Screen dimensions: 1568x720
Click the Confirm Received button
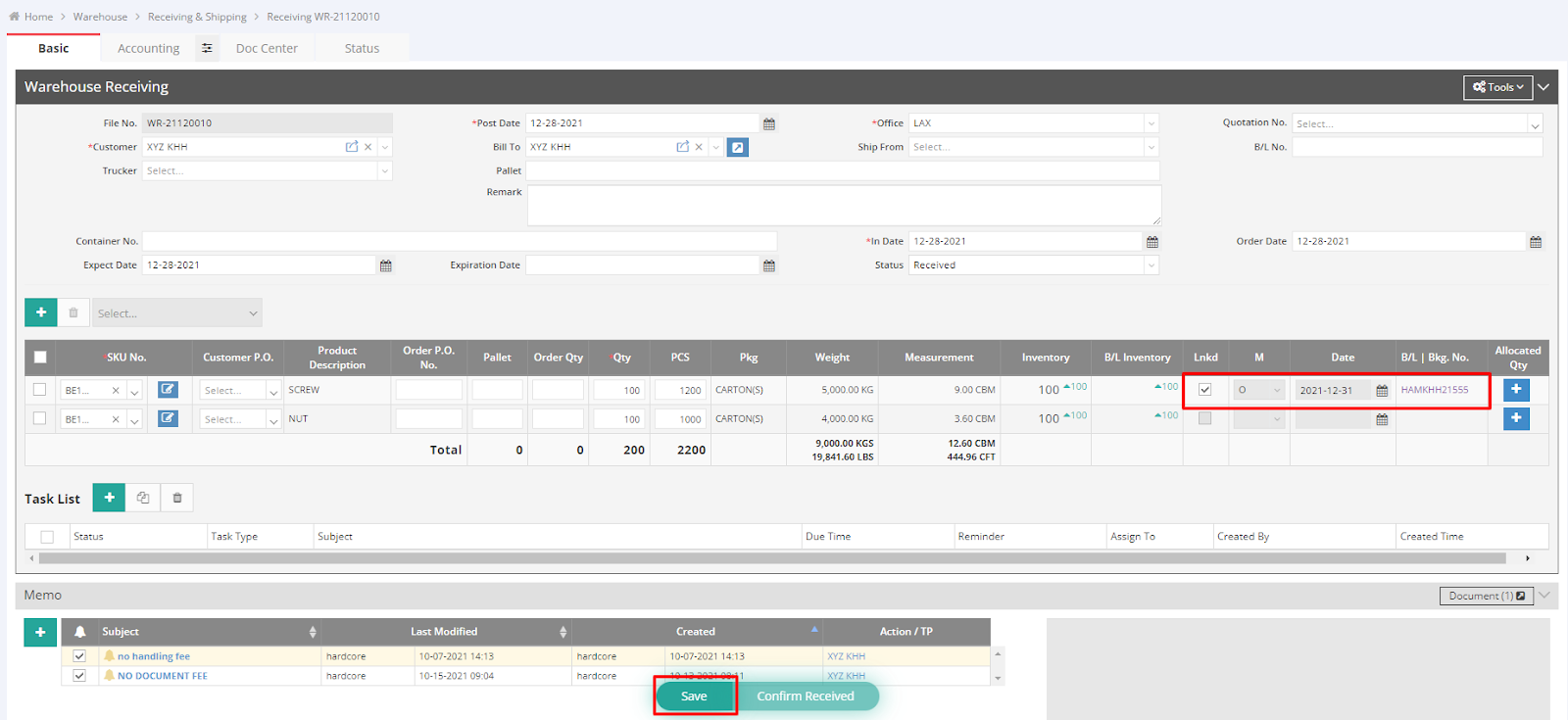(x=805, y=696)
